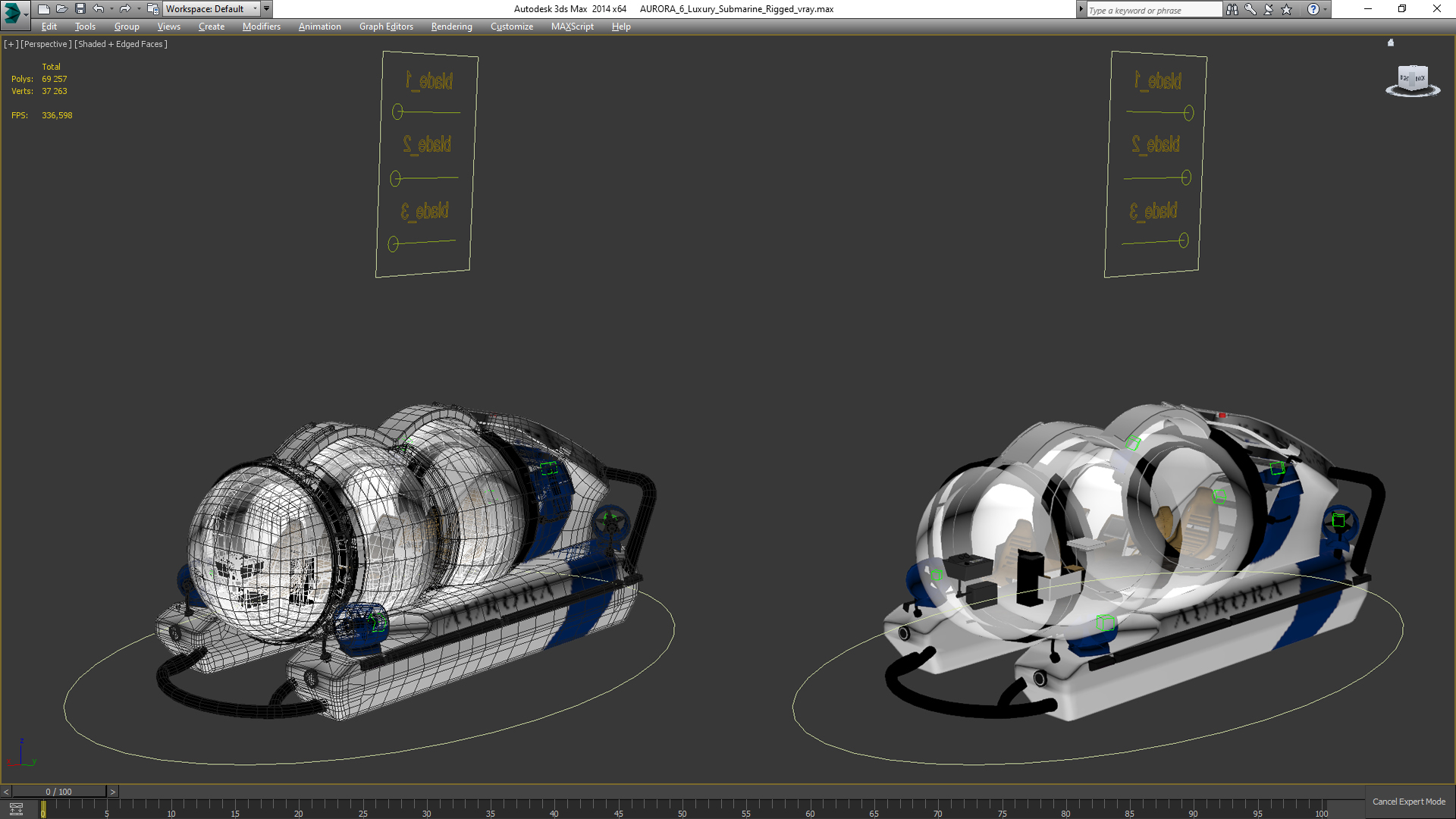Open Favorites with the star icon
Image resolution: width=1456 pixels, height=819 pixels.
1286,9
